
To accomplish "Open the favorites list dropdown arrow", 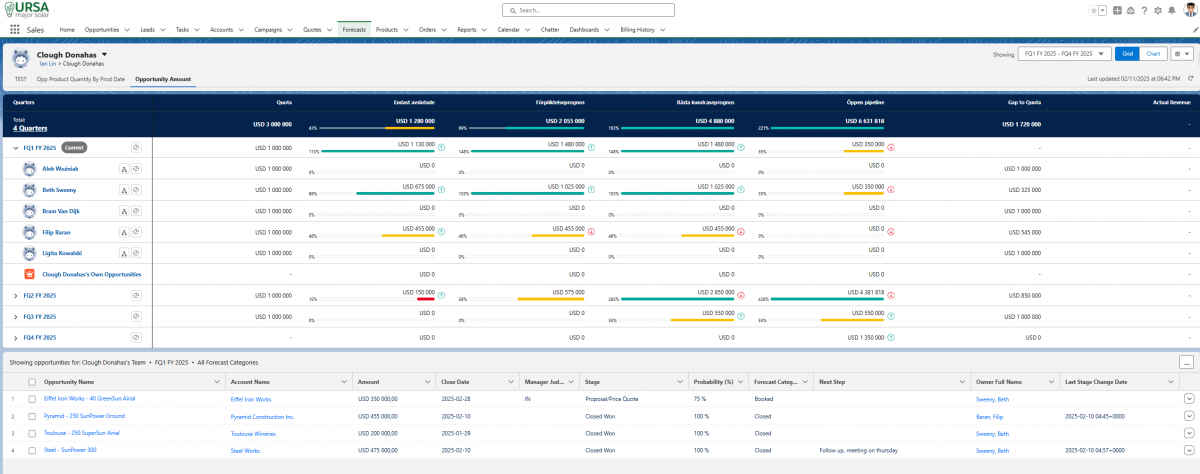I will pos(1104,10).
